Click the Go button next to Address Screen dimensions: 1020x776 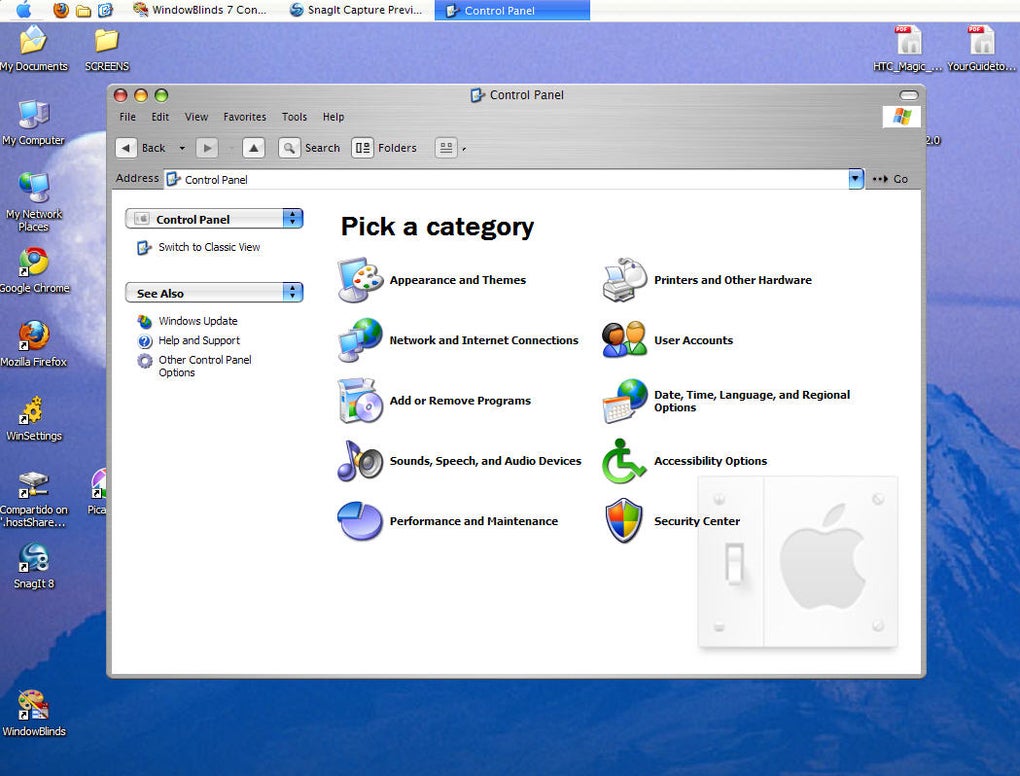point(891,179)
